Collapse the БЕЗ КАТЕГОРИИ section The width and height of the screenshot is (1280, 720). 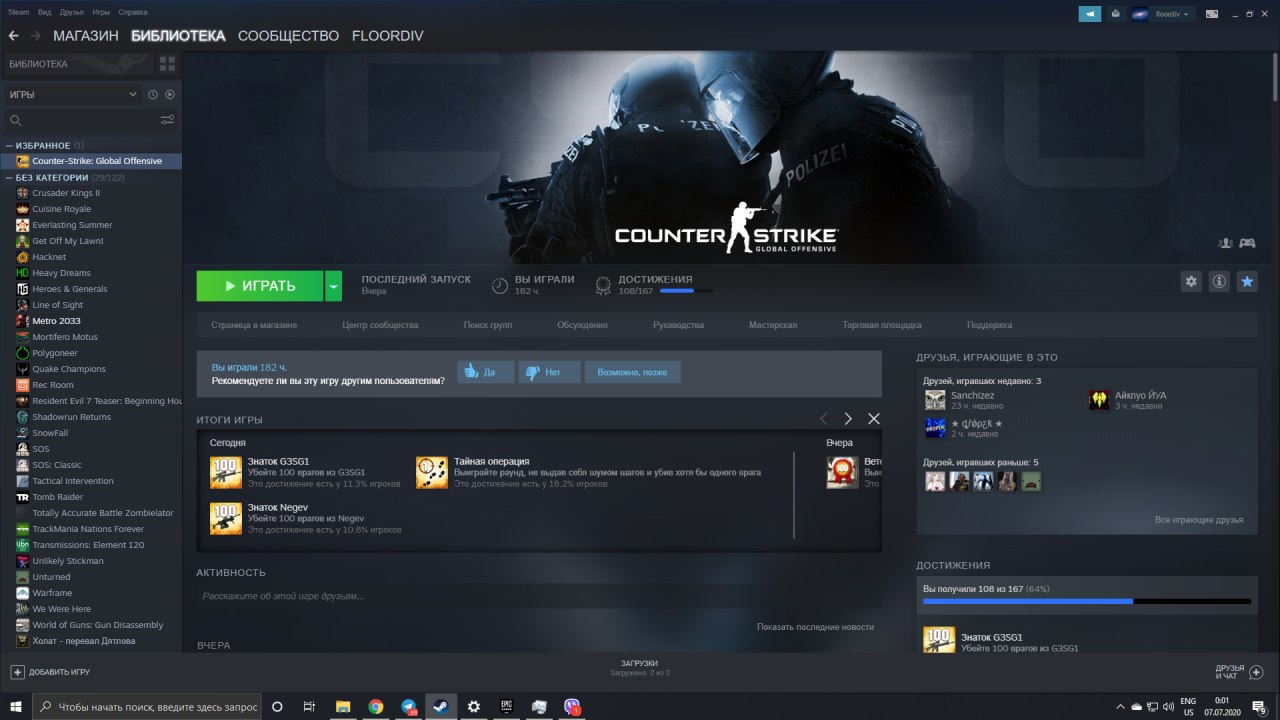point(9,177)
